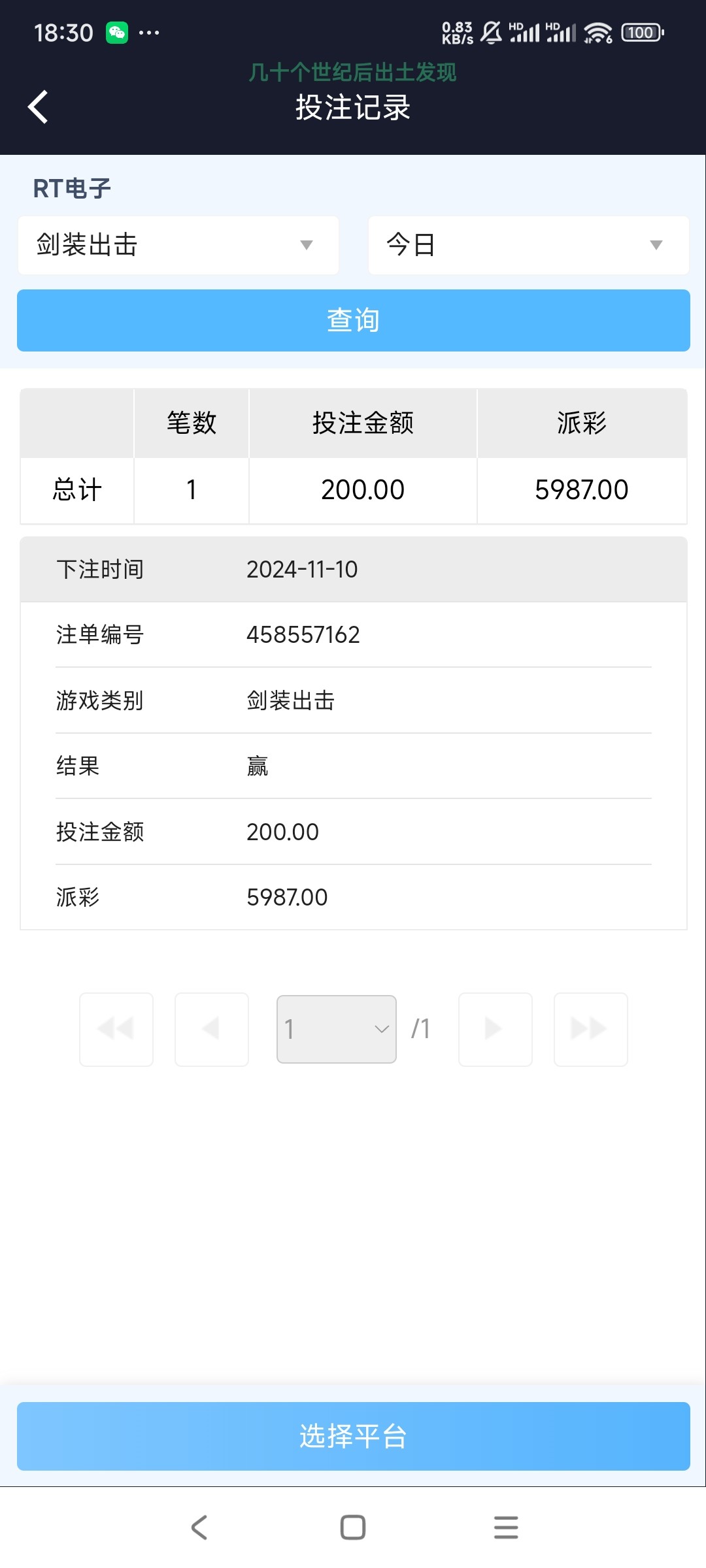Tap the bet number 458557162
This screenshot has height=1568, width=706.
303,635
